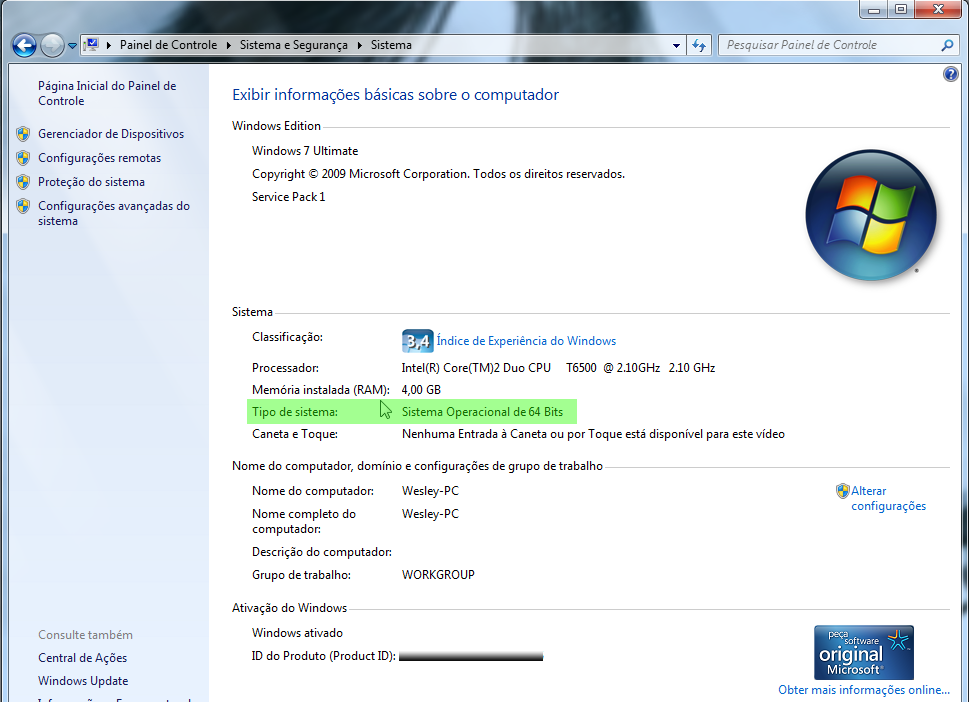Image resolution: width=969 pixels, height=702 pixels.
Task: Click the shield icon beside Proteção do sistema
Action: 23,182
